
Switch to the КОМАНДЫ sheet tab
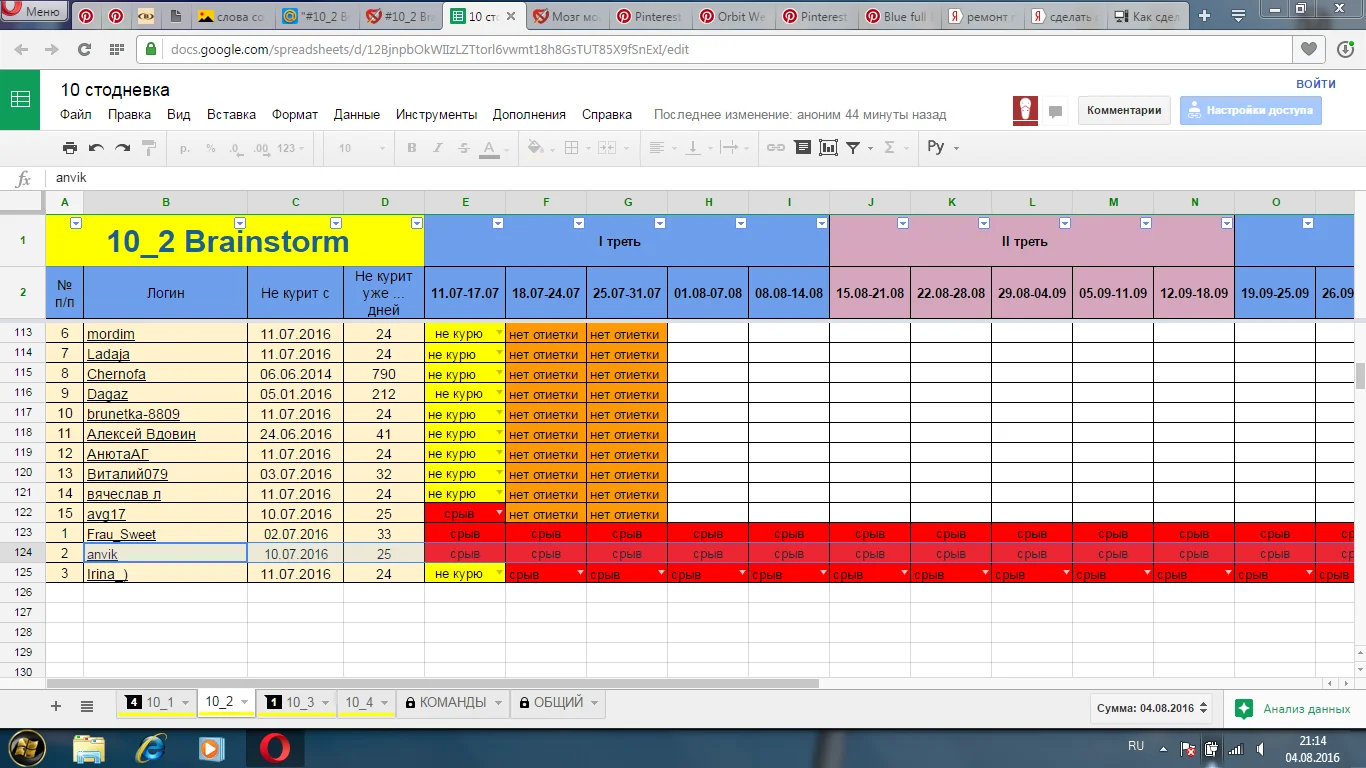[453, 703]
